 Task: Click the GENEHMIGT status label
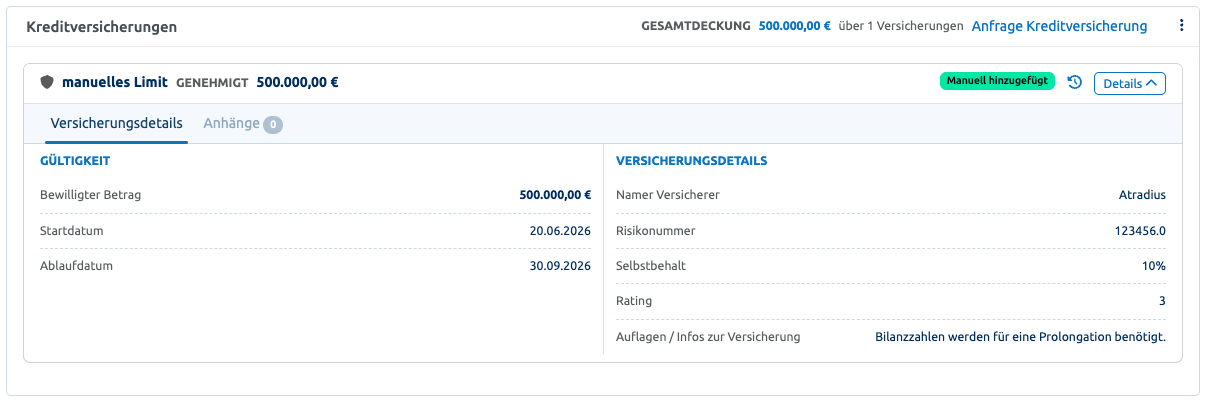(212, 83)
